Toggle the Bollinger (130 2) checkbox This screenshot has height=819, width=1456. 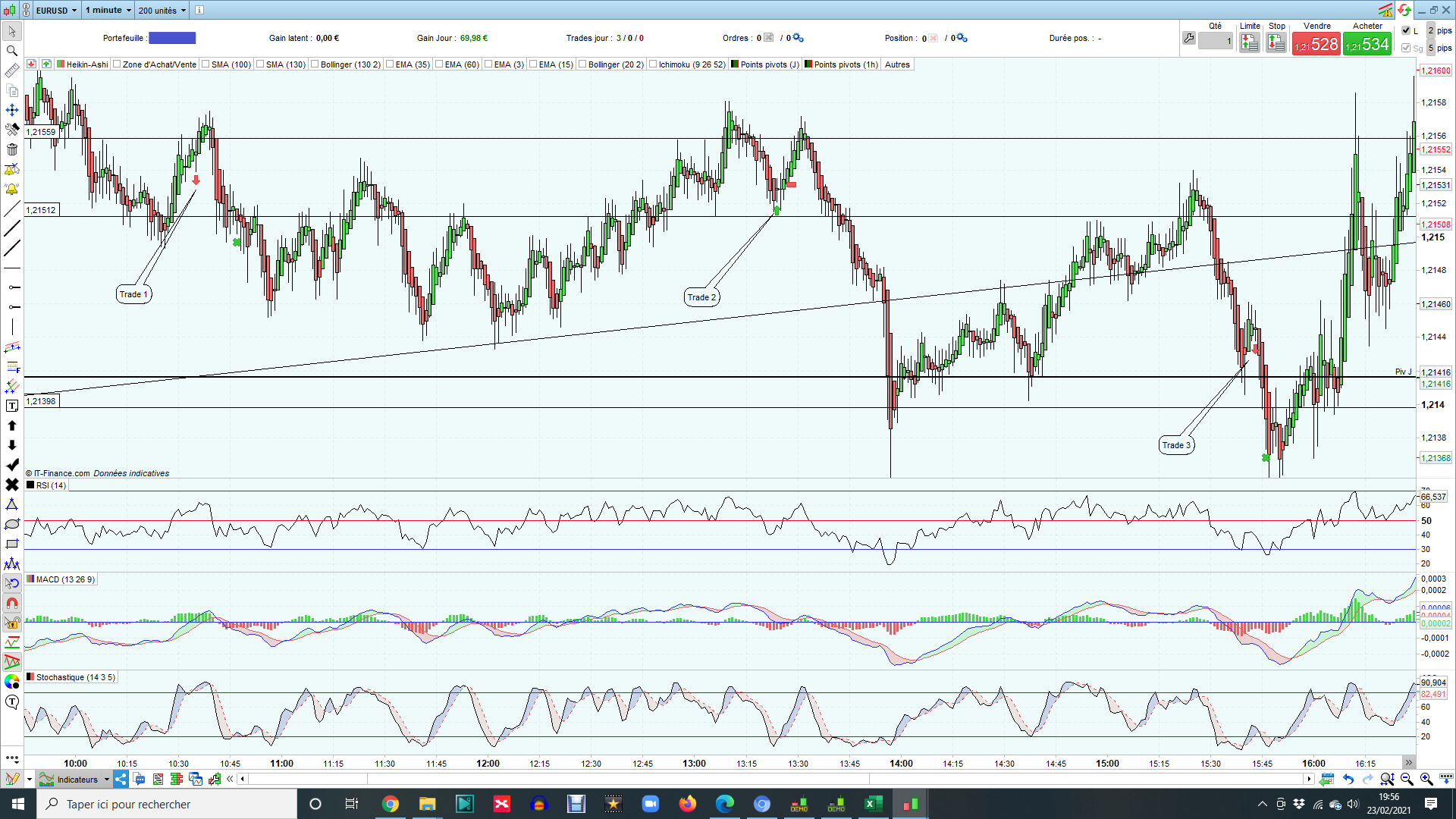[315, 64]
